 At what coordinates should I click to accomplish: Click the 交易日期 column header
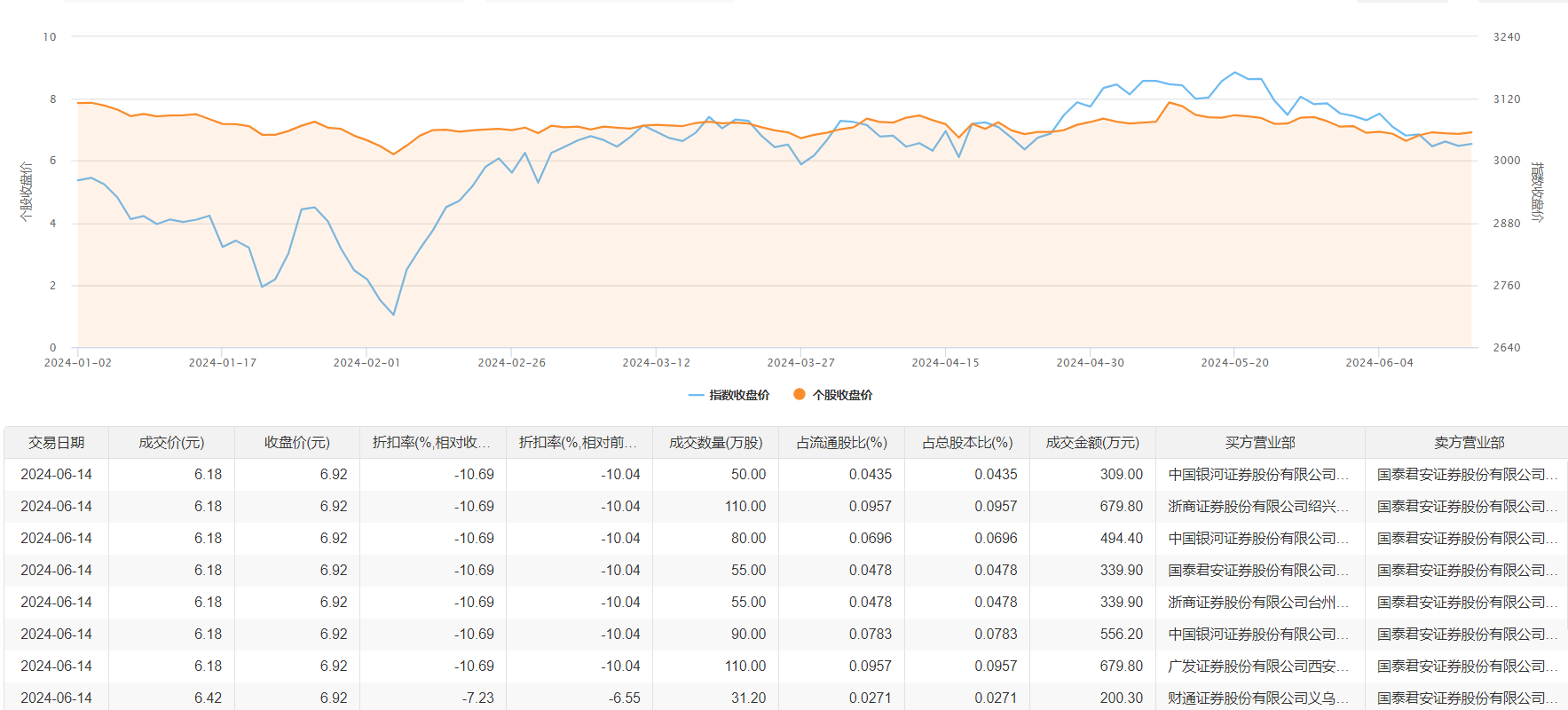click(56, 442)
